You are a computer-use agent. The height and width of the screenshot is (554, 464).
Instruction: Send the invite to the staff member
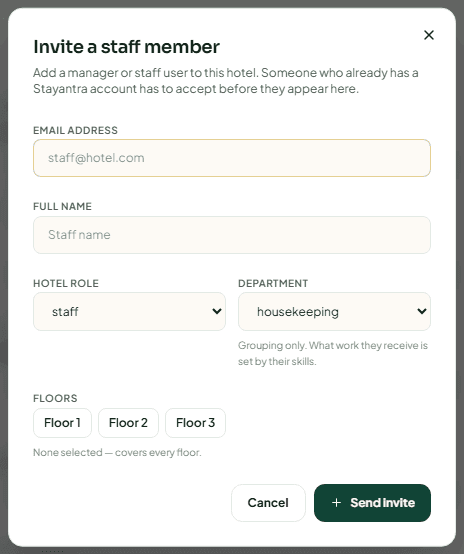[372, 503]
